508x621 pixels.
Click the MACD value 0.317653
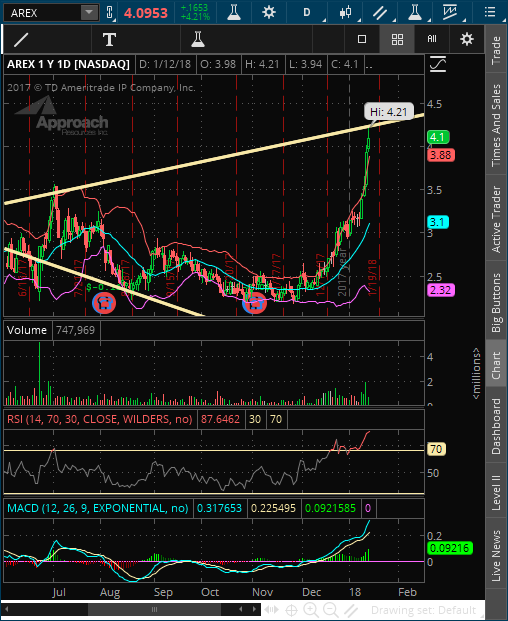coord(219,508)
